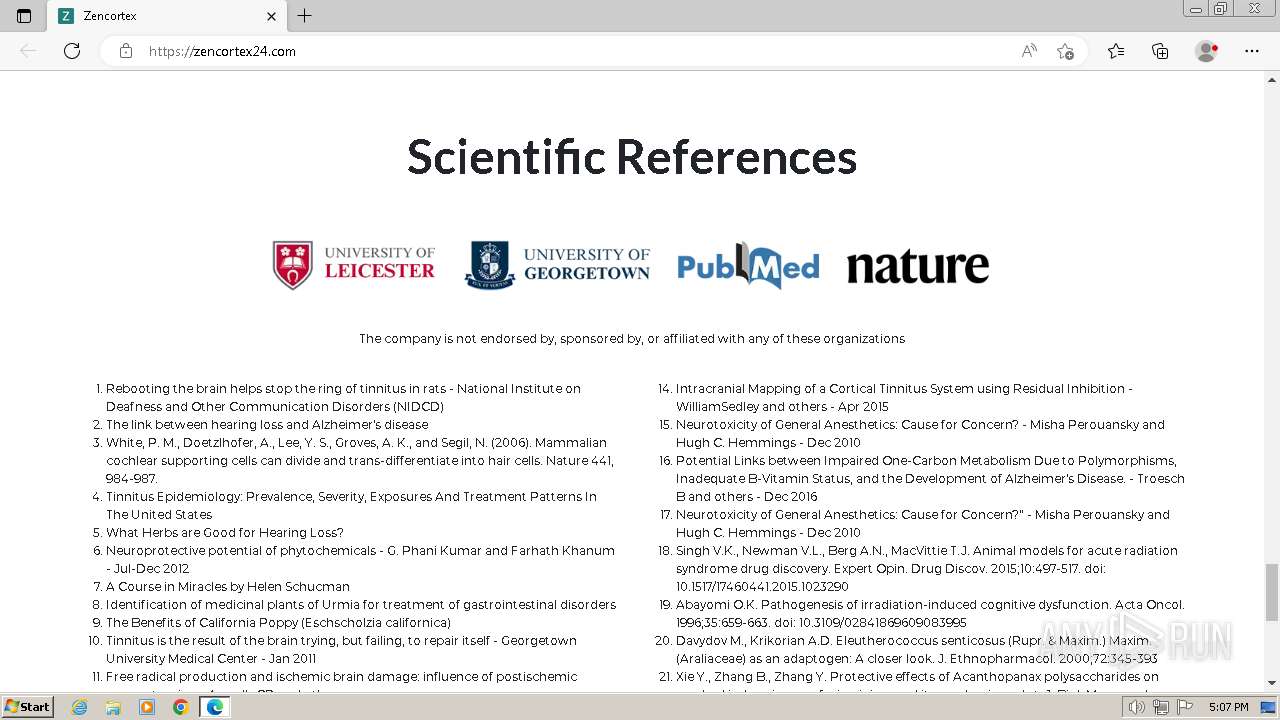Click the PubMed logo
The width and height of the screenshot is (1280, 720).
coord(748,266)
